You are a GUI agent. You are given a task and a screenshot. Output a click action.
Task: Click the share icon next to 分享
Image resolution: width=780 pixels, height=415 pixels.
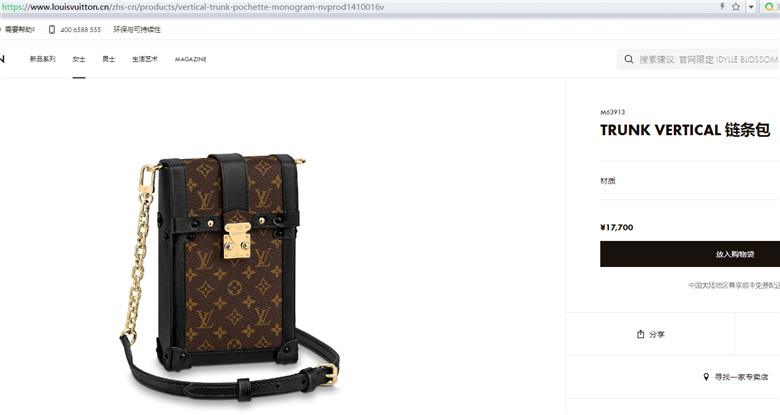[641, 334]
